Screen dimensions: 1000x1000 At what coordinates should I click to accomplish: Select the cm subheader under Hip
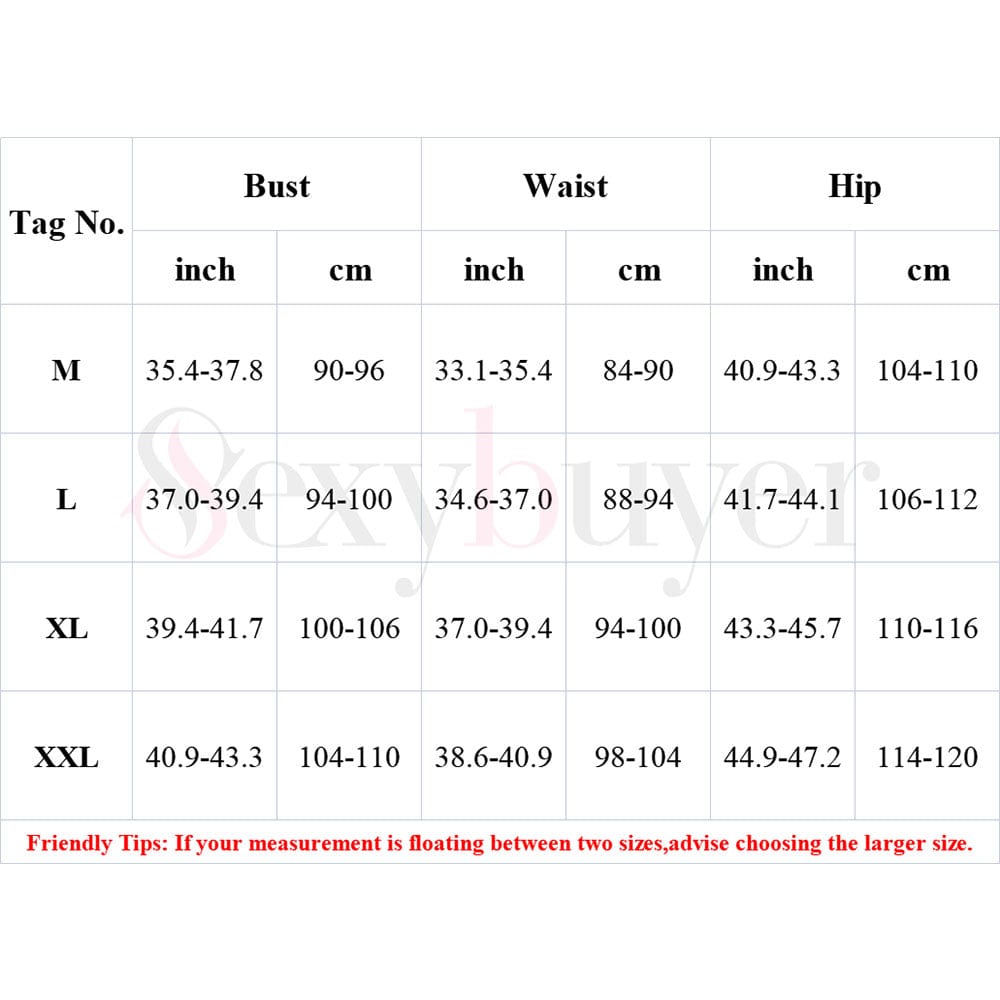tap(927, 270)
